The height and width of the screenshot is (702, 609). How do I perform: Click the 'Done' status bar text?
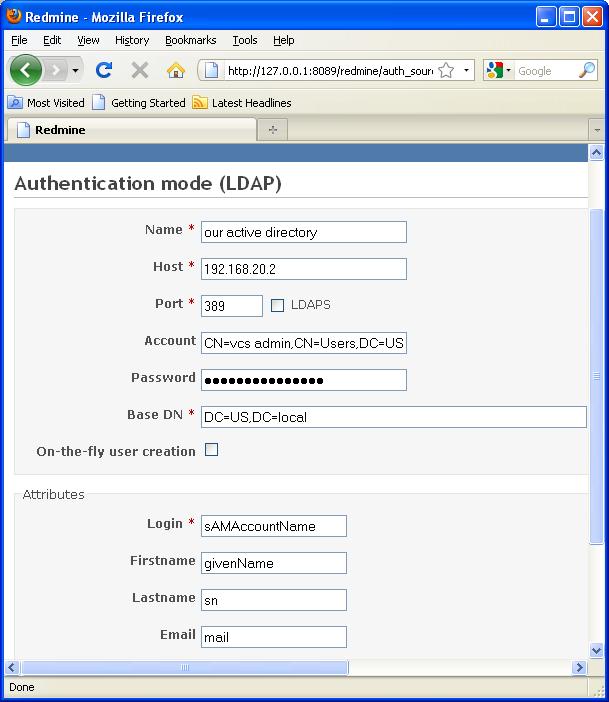click(21, 687)
